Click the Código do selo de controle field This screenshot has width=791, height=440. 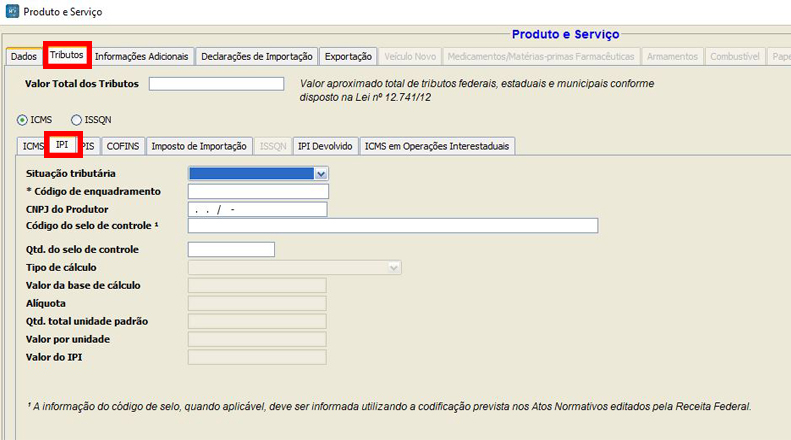[393, 226]
